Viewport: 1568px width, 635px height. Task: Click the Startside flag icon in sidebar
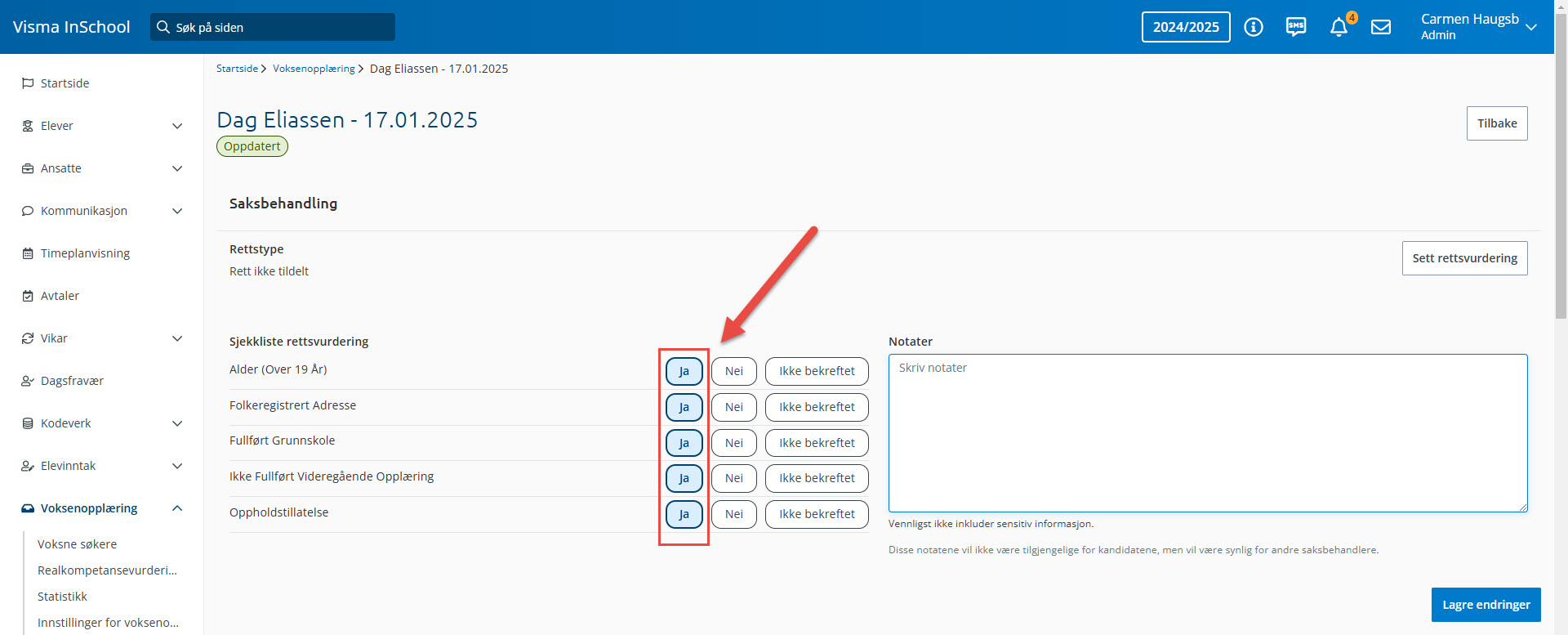pyautogui.click(x=28, y=83)
